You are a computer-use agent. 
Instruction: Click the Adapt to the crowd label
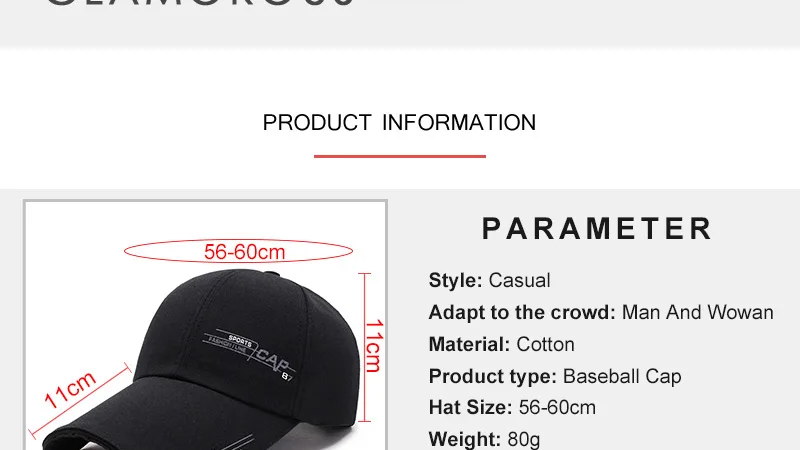click(522, 312)
